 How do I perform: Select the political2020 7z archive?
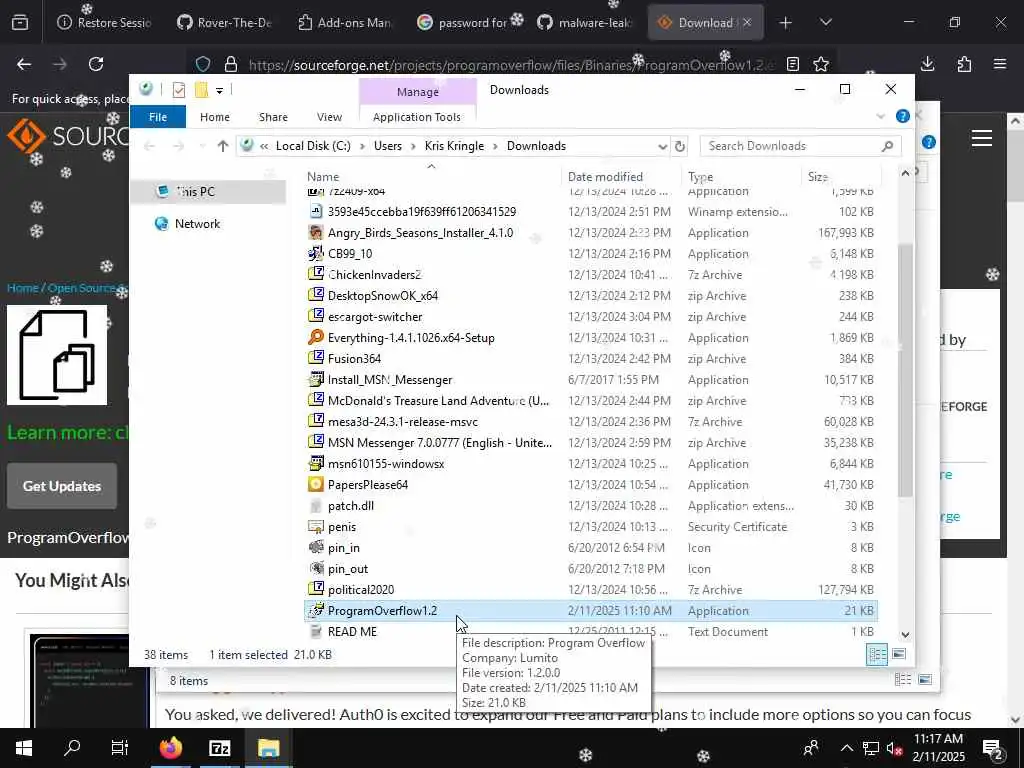[x=360, y=590]
